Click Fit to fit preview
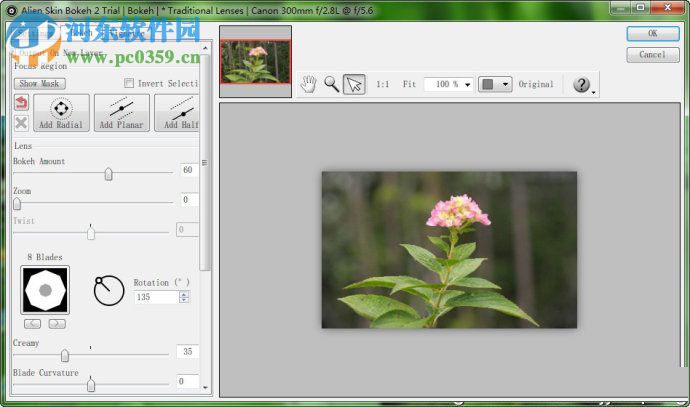Screen dimensions: 690x407 [409, 84]
